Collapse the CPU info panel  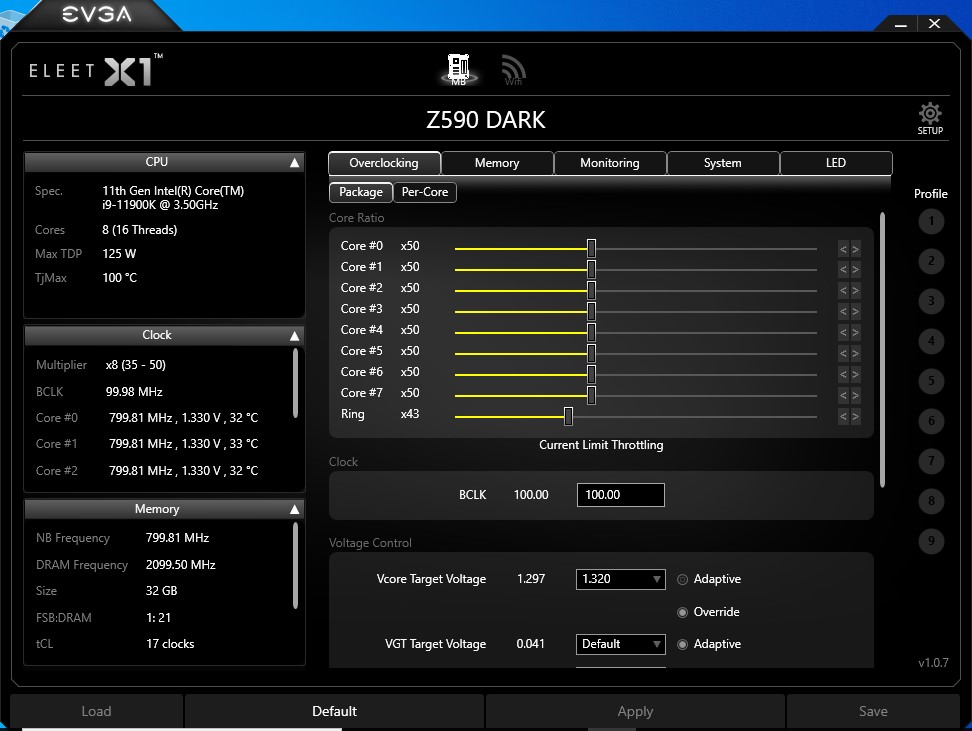point(294,162)
